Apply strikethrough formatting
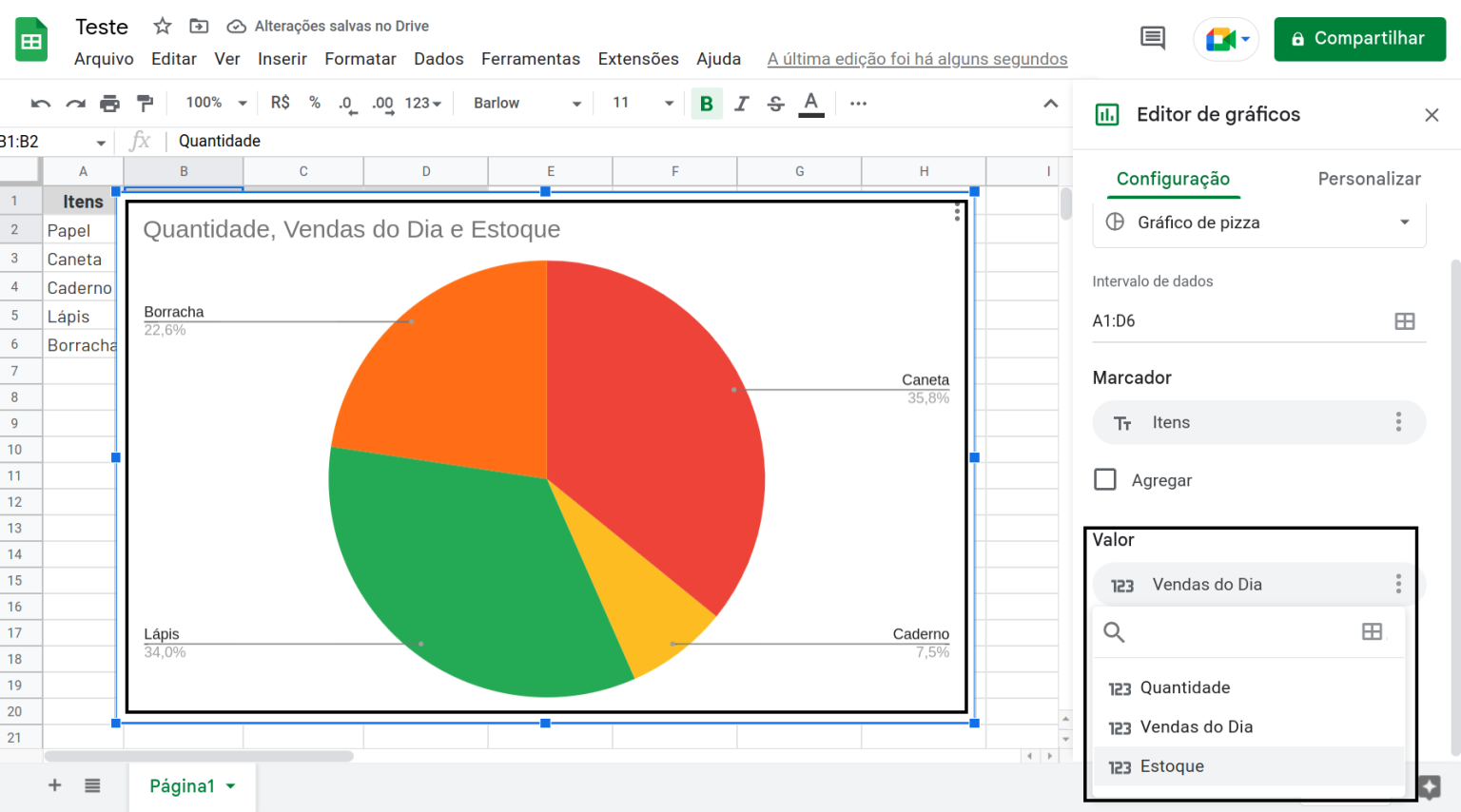 click(x=776, y=103)
